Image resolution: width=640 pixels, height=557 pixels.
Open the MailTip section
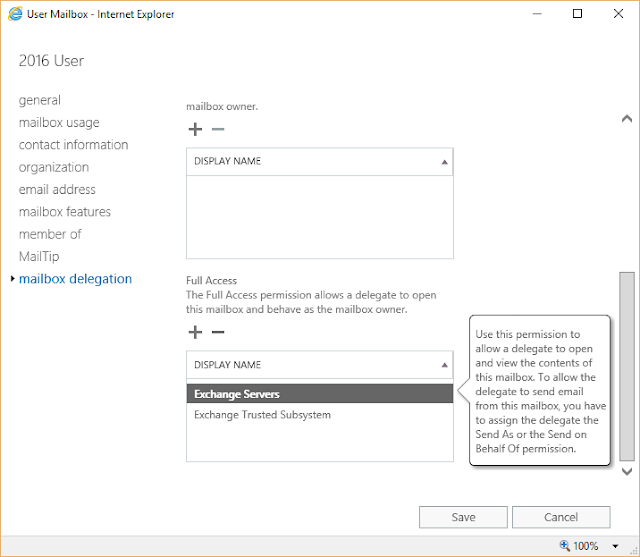coord(39,257)
